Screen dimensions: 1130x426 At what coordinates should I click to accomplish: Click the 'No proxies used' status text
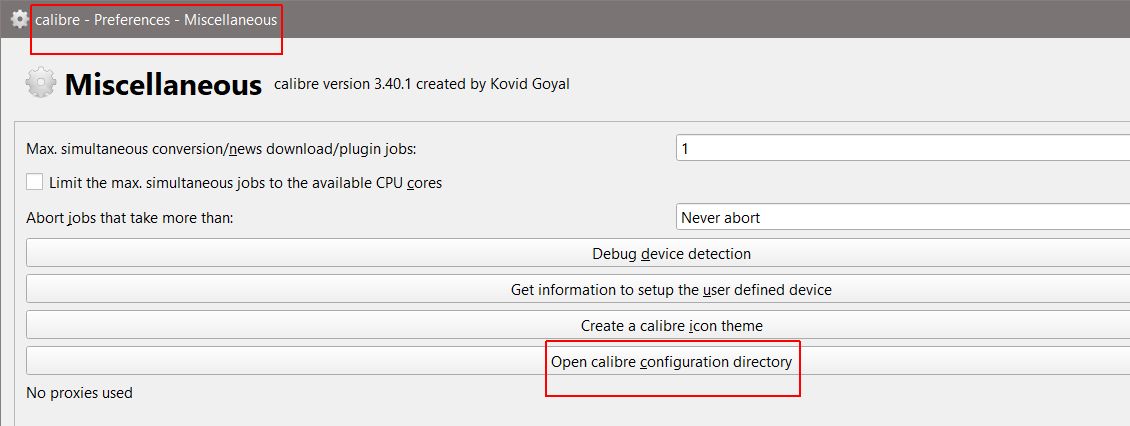click(79, 393)
